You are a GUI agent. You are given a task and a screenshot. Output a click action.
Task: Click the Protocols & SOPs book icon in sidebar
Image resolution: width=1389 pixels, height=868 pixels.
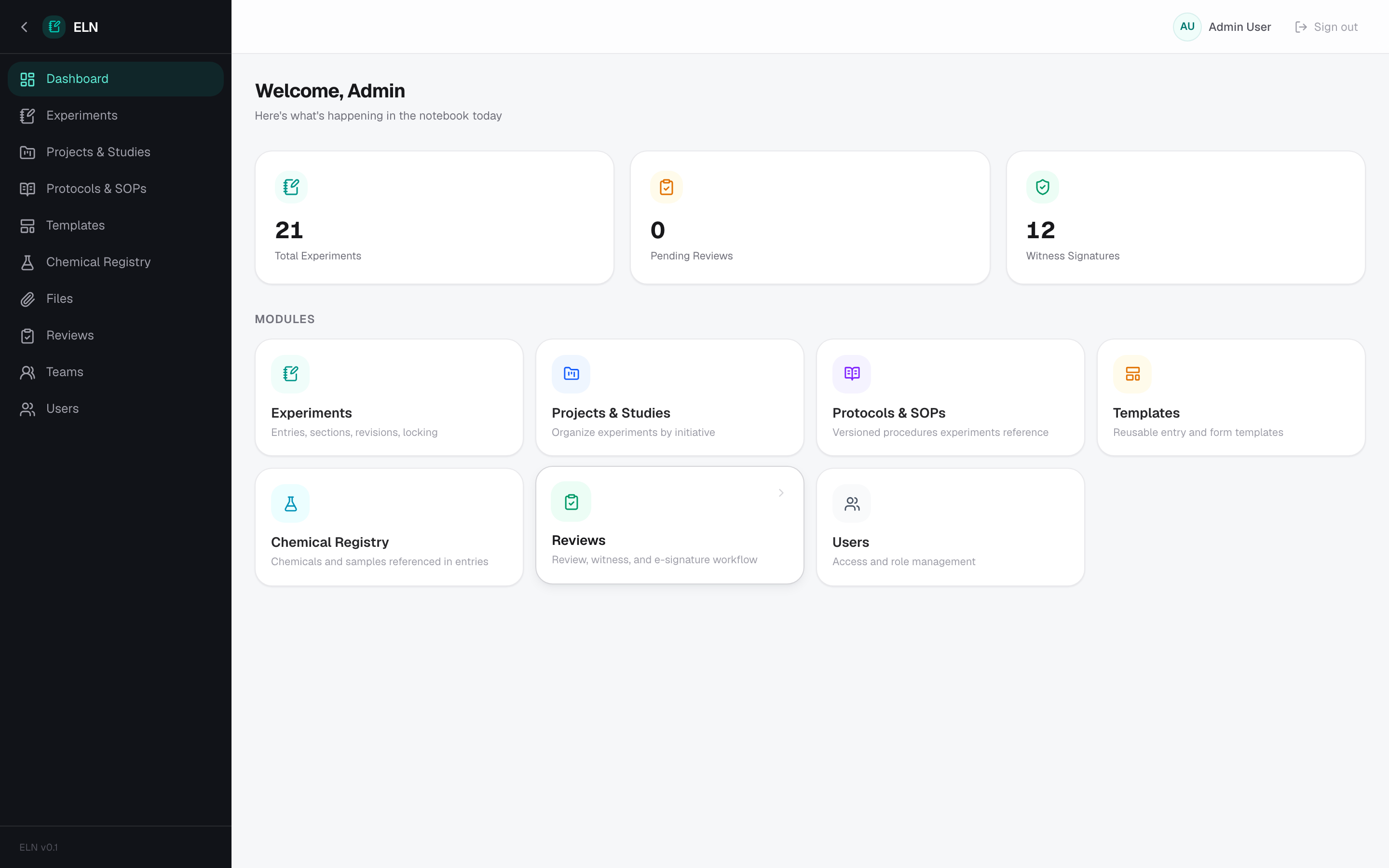coord(27,189)
